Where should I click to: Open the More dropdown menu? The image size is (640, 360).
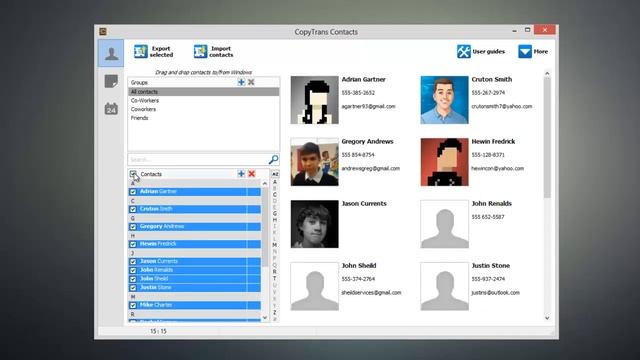click(x=533, y=51)
